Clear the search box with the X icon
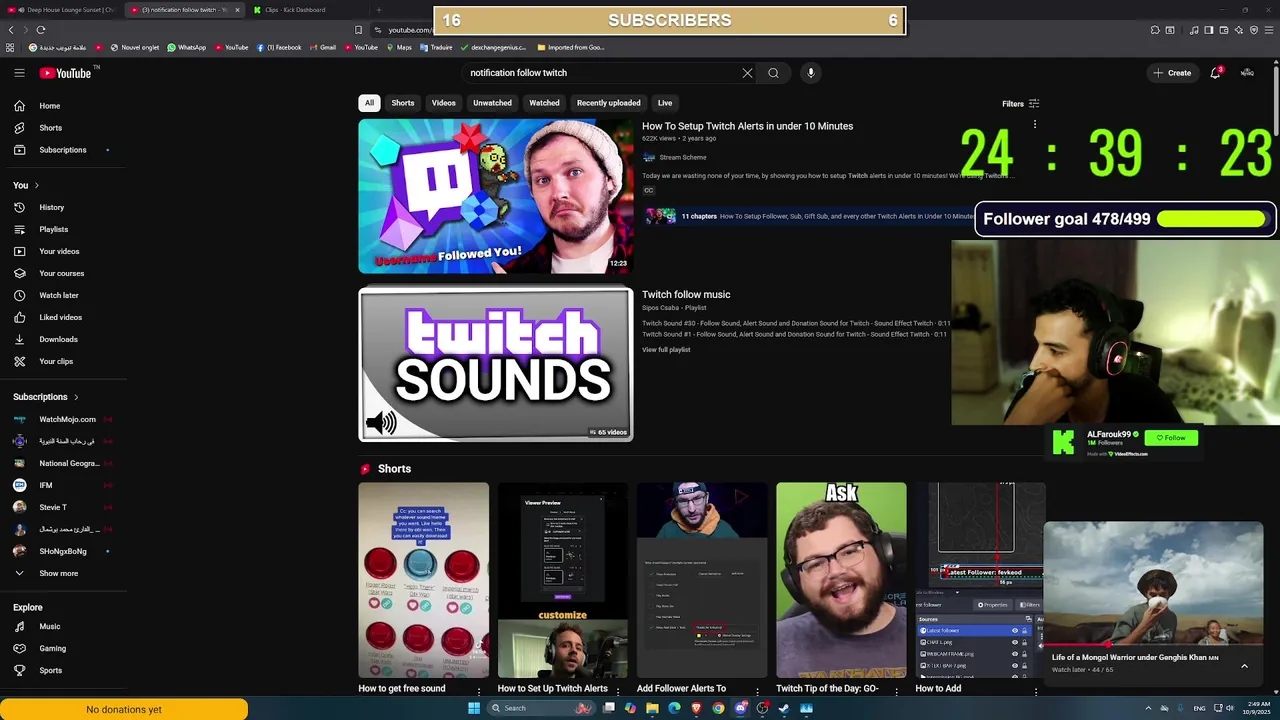This screenshot has width=1280, height=720. tap(747, 73)
